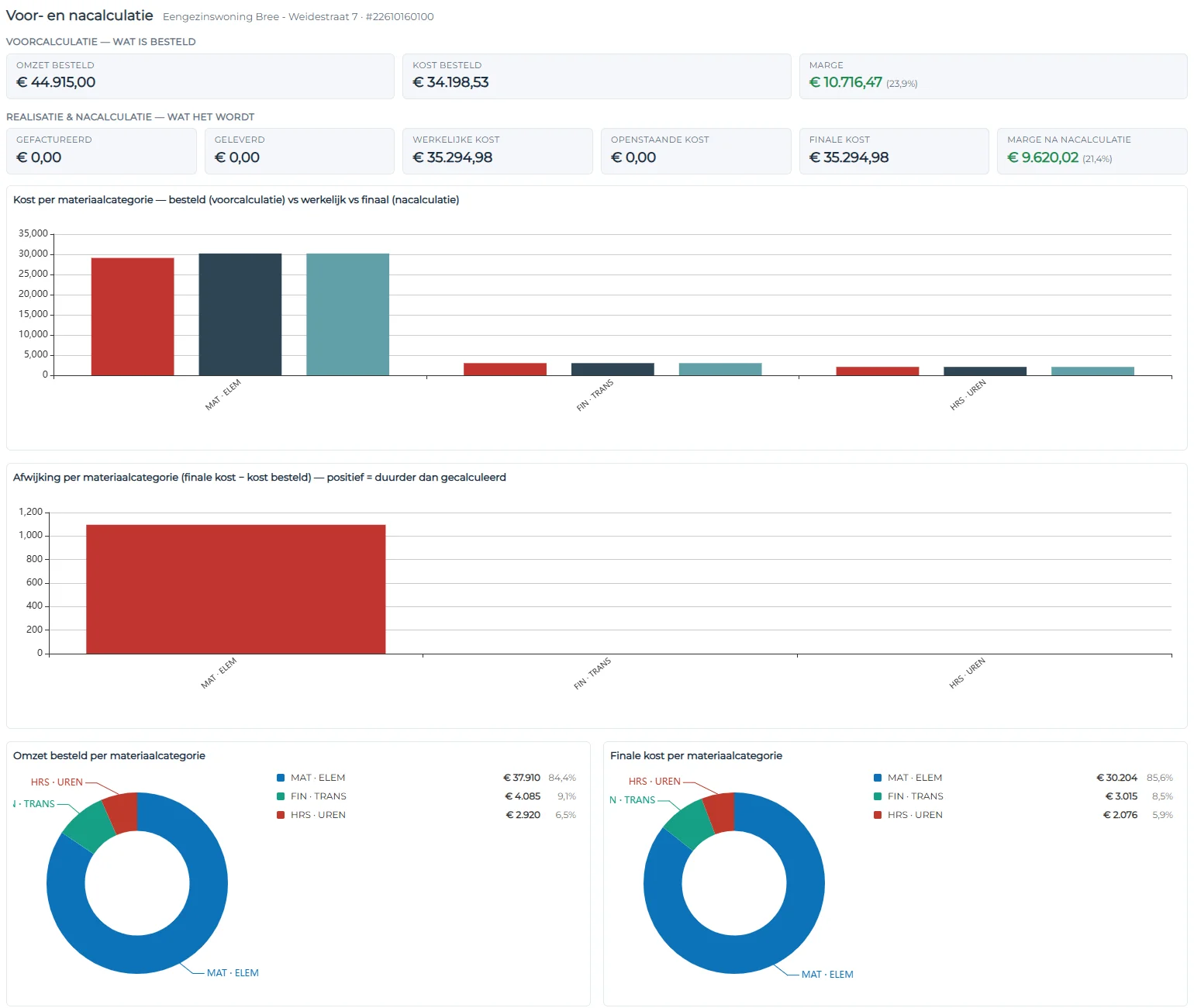Image resolution: width=1194 pixels, height=1008 pixels.
Task: Click the red HRS · UREN segment of the Omzet besteld donut
Action: click(x=123, y=812)
